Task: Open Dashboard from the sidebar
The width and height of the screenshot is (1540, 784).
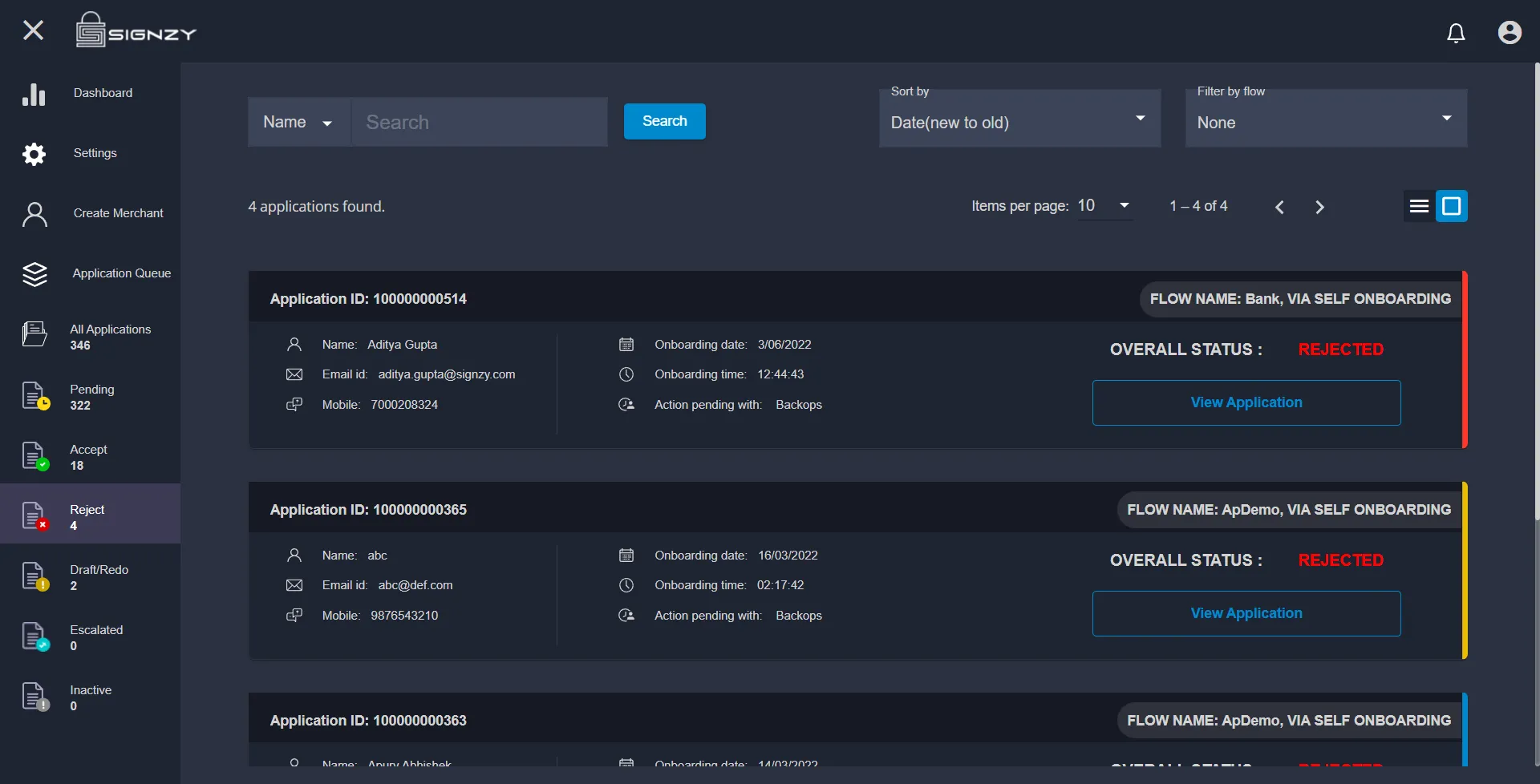Action: click(90, 93)
